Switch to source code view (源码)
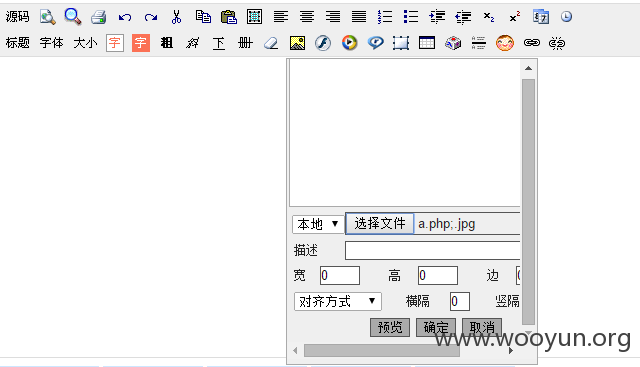The image size is (640, 367). [18, 17]
